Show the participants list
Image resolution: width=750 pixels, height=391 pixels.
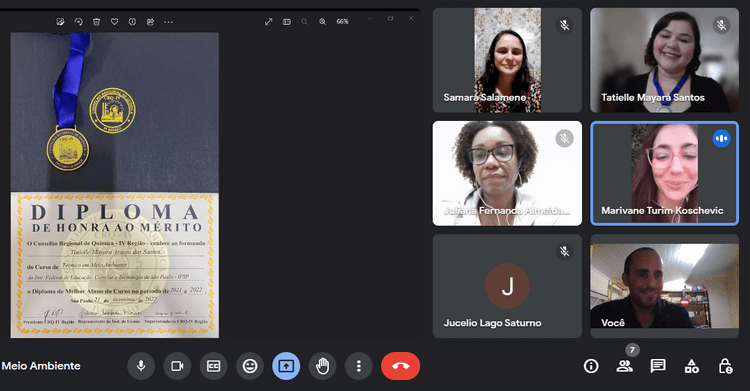[x=624, y=366]
